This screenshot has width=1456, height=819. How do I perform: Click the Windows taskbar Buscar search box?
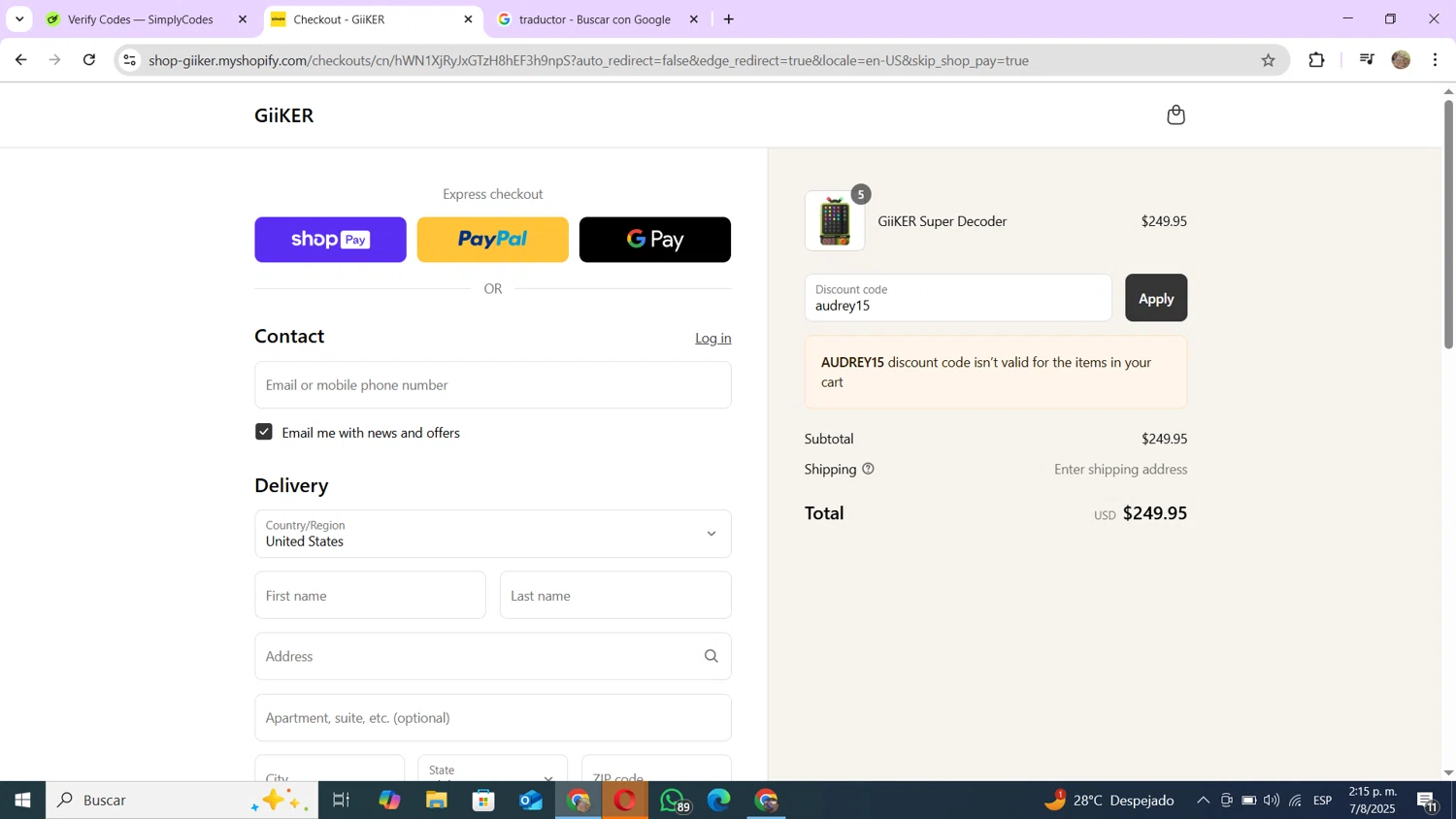pos(182,801)
